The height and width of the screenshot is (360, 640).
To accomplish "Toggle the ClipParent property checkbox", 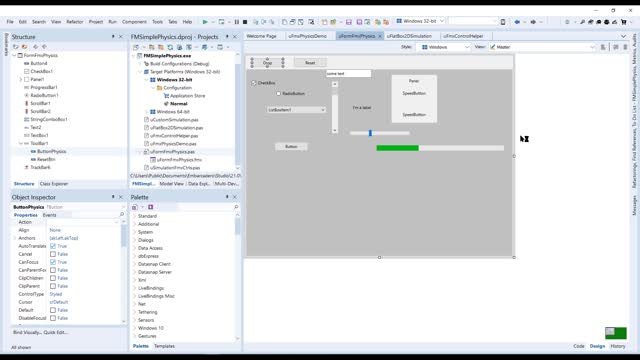I will click(x=53, y=286).
